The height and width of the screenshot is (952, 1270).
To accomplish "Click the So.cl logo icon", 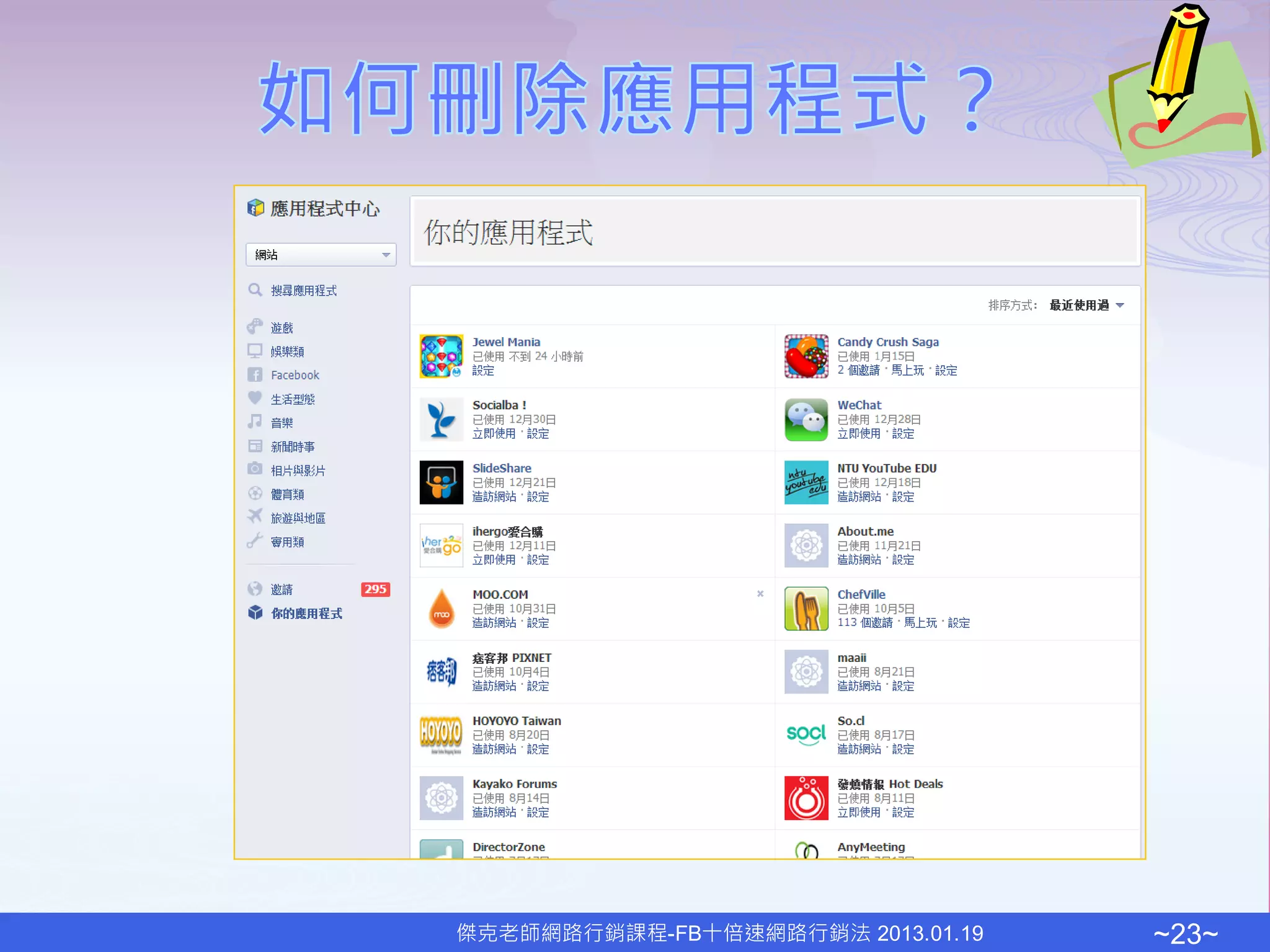I will 806,735.
